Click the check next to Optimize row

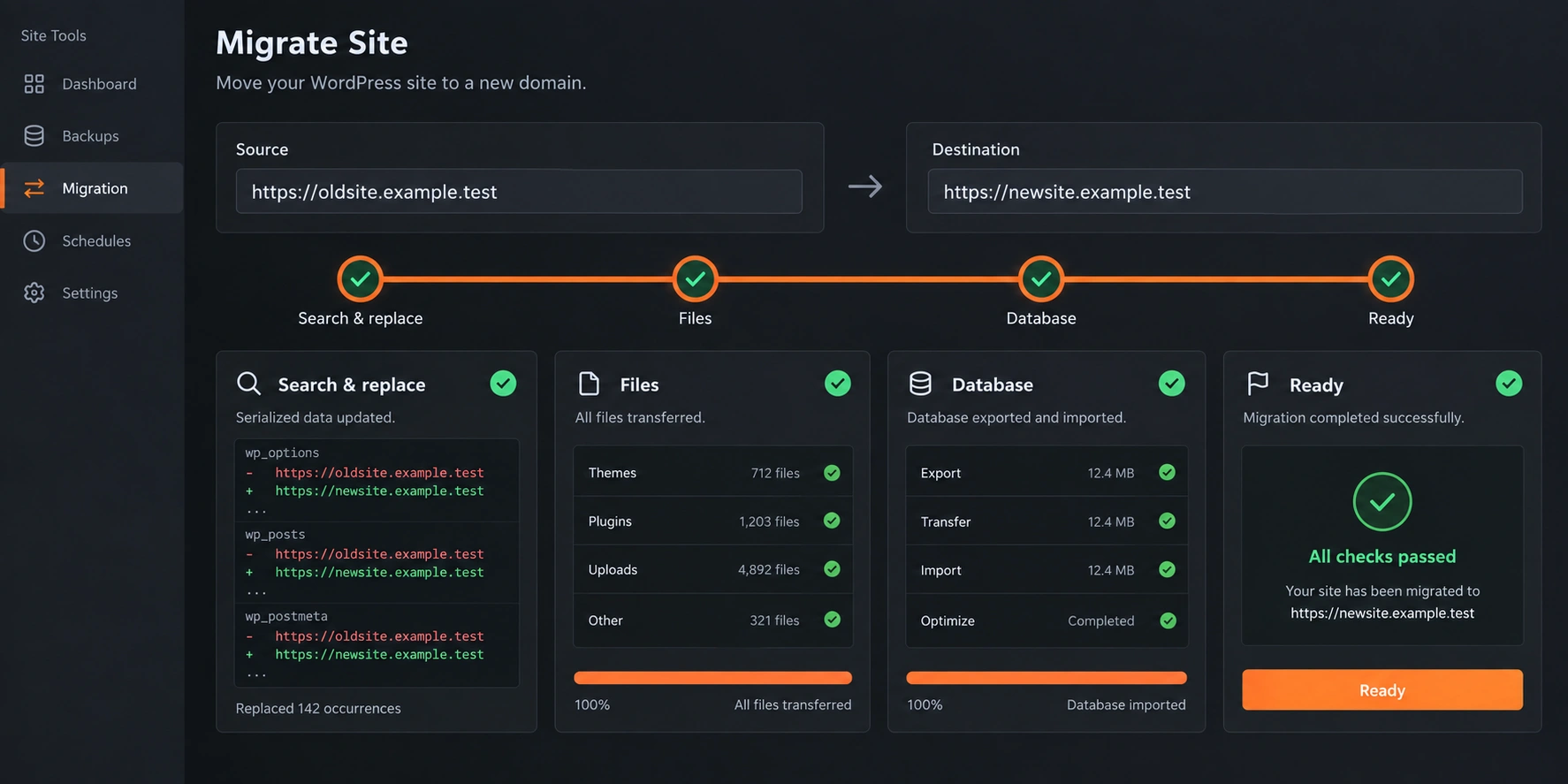click(1168, 620)
